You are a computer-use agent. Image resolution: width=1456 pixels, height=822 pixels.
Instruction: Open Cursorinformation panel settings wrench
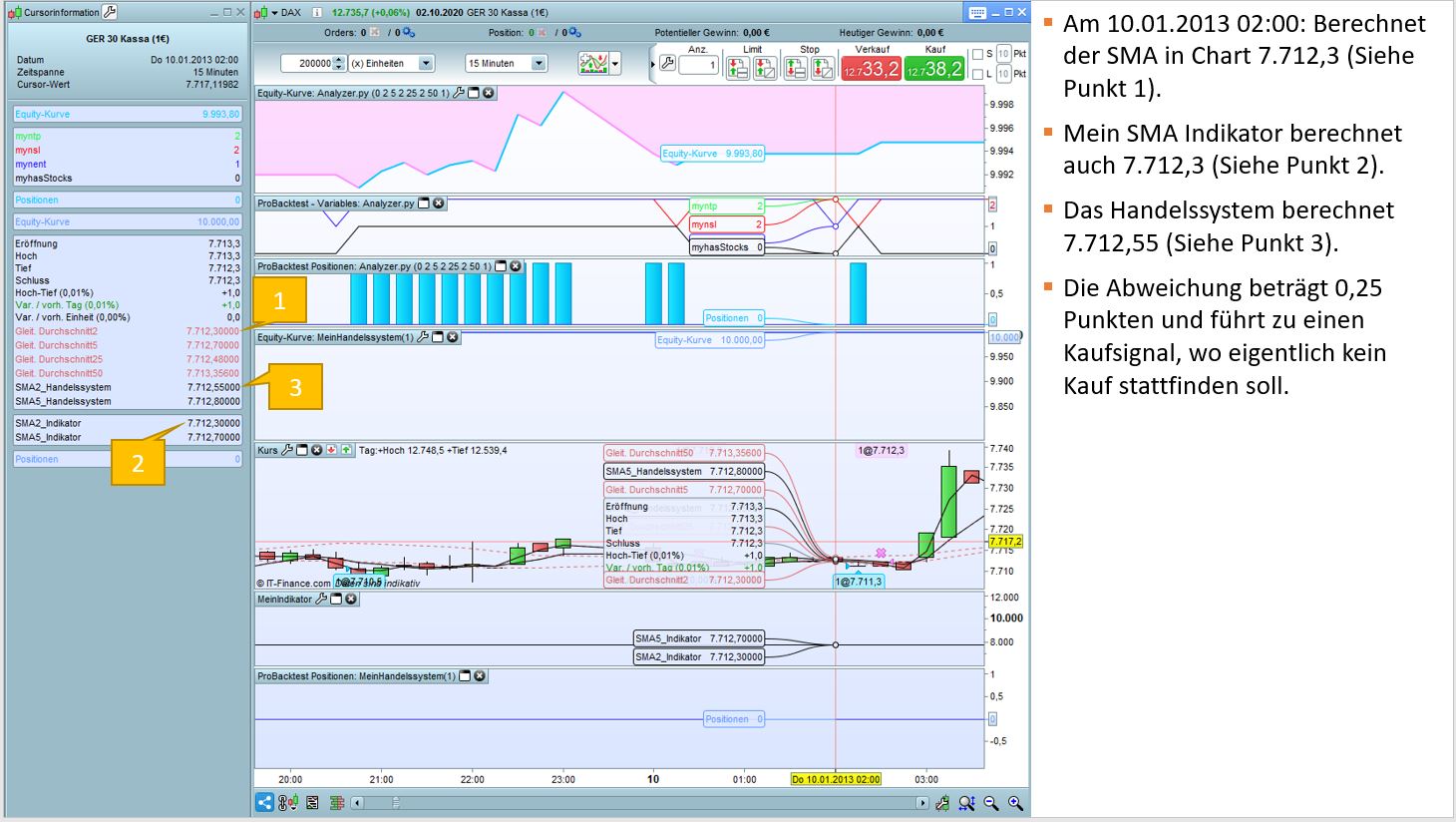110,12
